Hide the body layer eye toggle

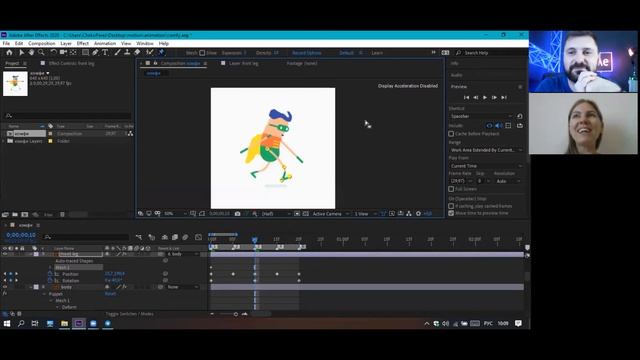pos(5,287)
